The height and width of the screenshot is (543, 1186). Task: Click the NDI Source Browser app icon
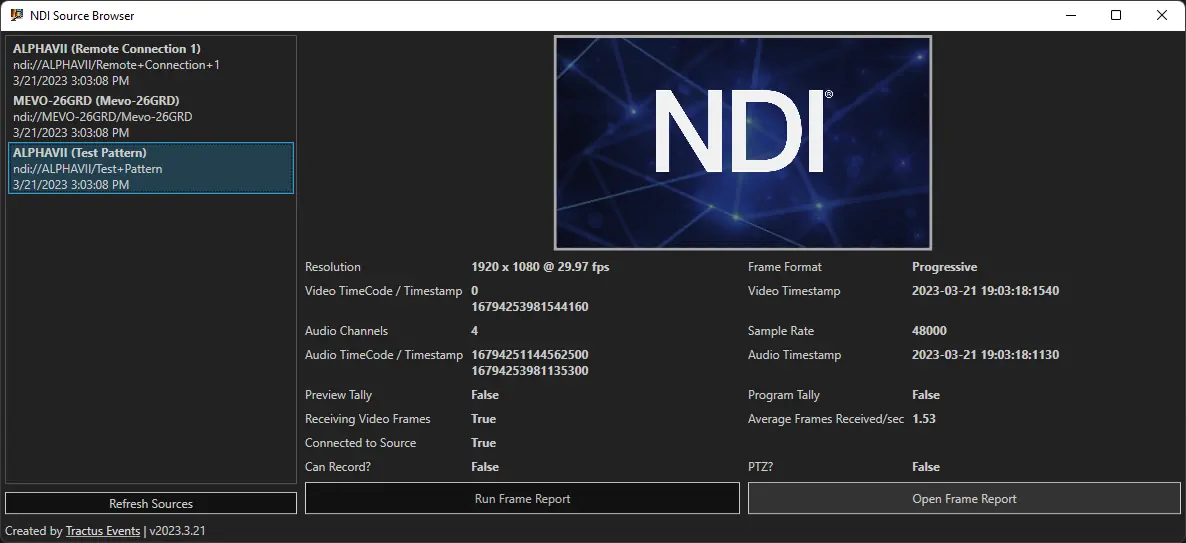(x=16, y=15)
